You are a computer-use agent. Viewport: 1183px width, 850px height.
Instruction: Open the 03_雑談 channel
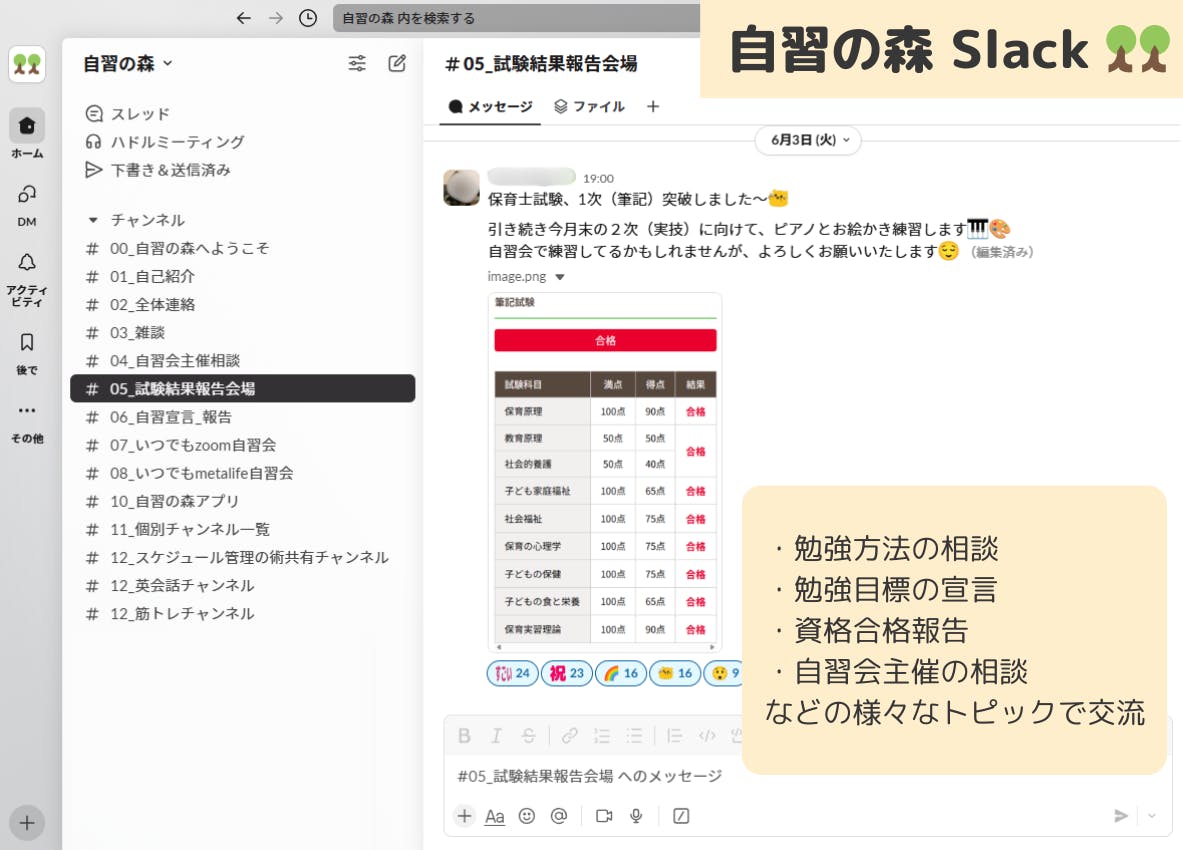coord(137,333)
